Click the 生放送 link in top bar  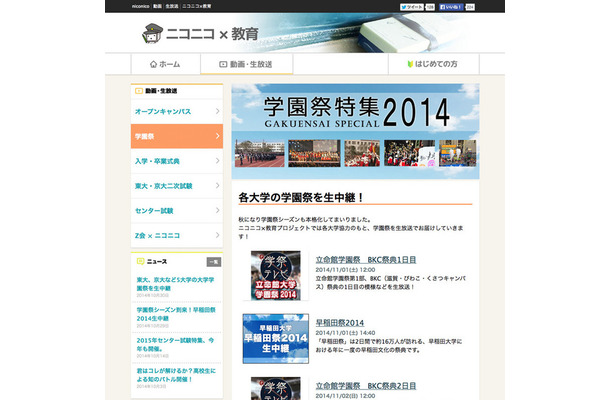click(x=172, y=6)
